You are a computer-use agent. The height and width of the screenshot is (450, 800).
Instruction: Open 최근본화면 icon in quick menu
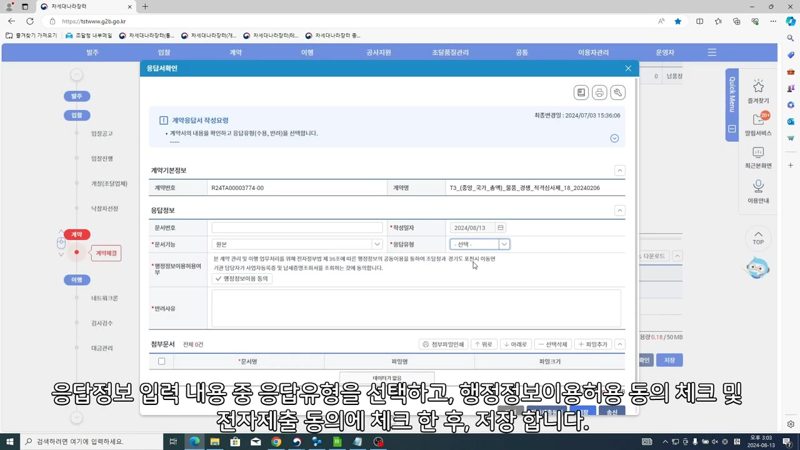(x=758, y=153)
